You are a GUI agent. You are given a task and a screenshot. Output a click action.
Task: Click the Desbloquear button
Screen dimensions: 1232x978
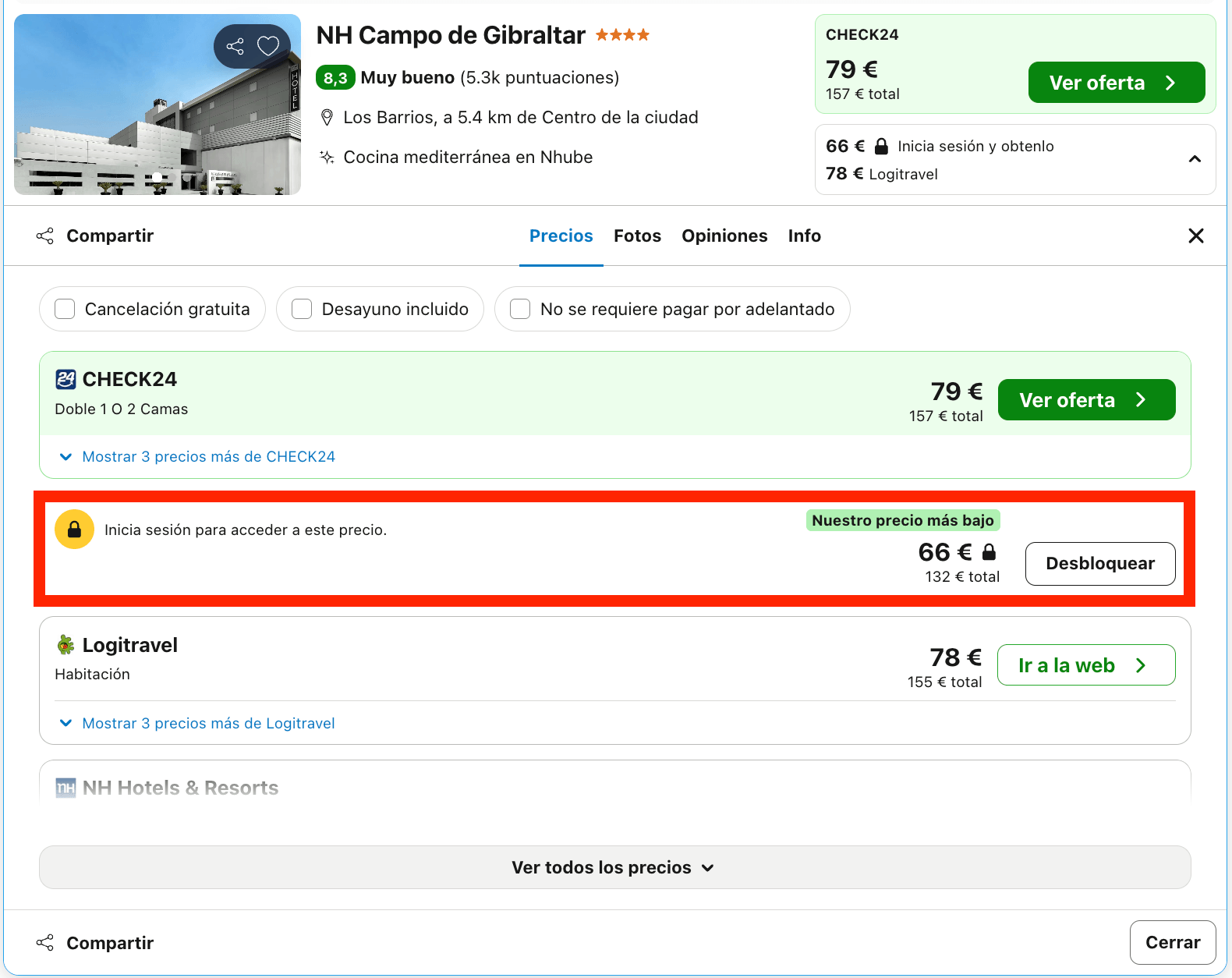pos(1100,563)
